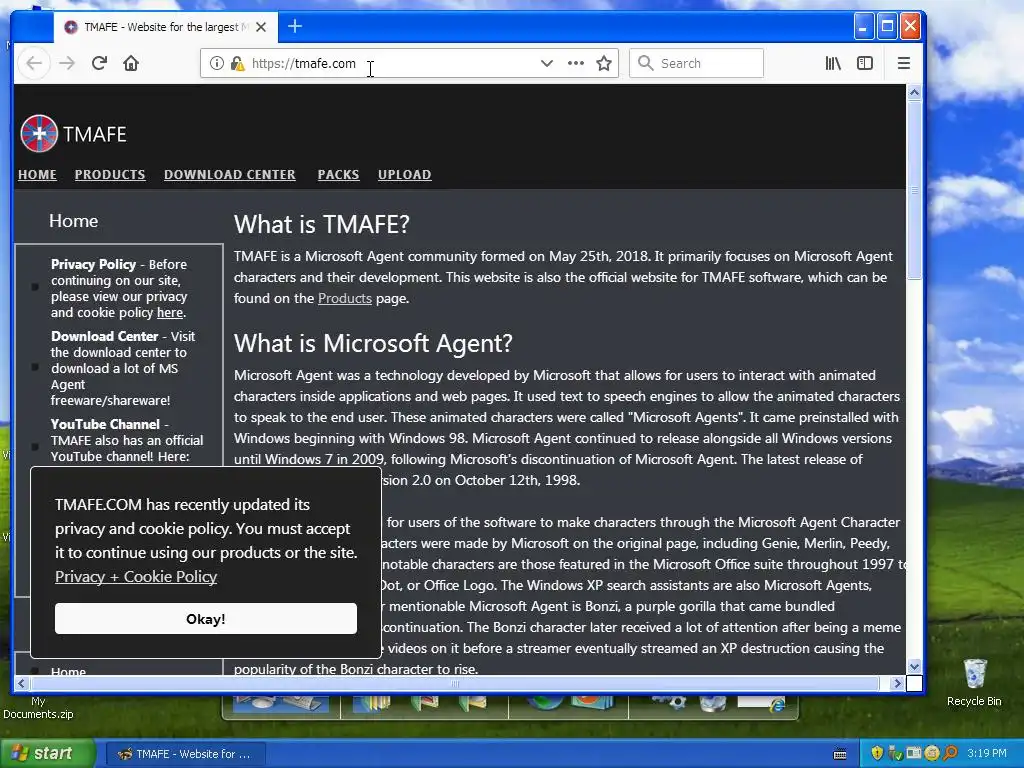Image resolution: width=1024 pixels, height=768 pixels.
Task: Close the TMAFE browser tab
Action: (x=261, y=27)
